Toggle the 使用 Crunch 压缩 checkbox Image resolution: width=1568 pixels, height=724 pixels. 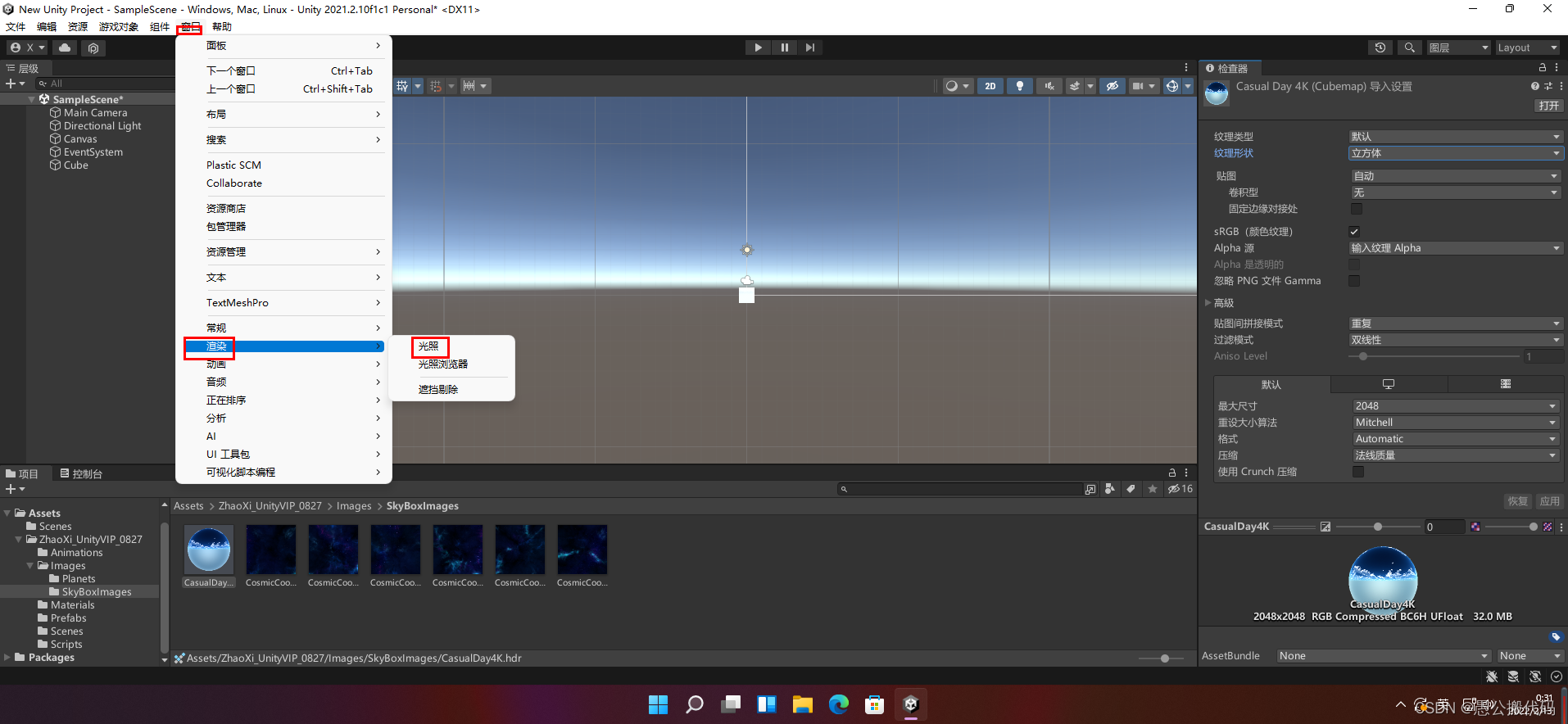pos(1358,472)
